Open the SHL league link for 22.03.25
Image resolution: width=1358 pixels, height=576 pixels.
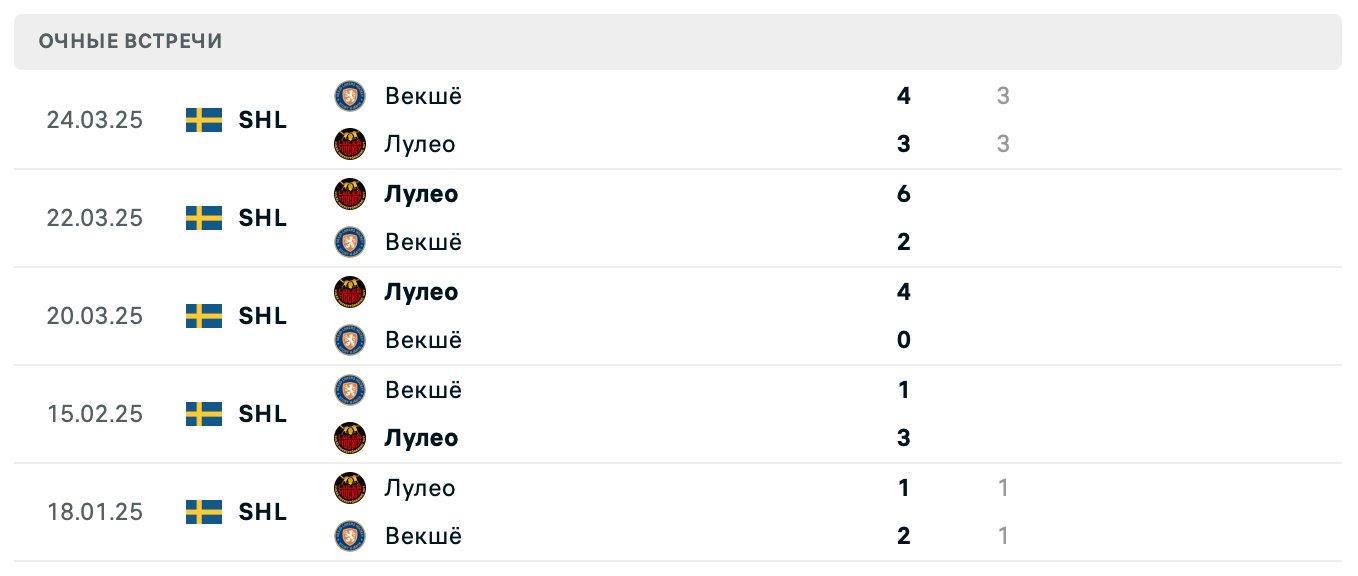click(x=263, y=218)
